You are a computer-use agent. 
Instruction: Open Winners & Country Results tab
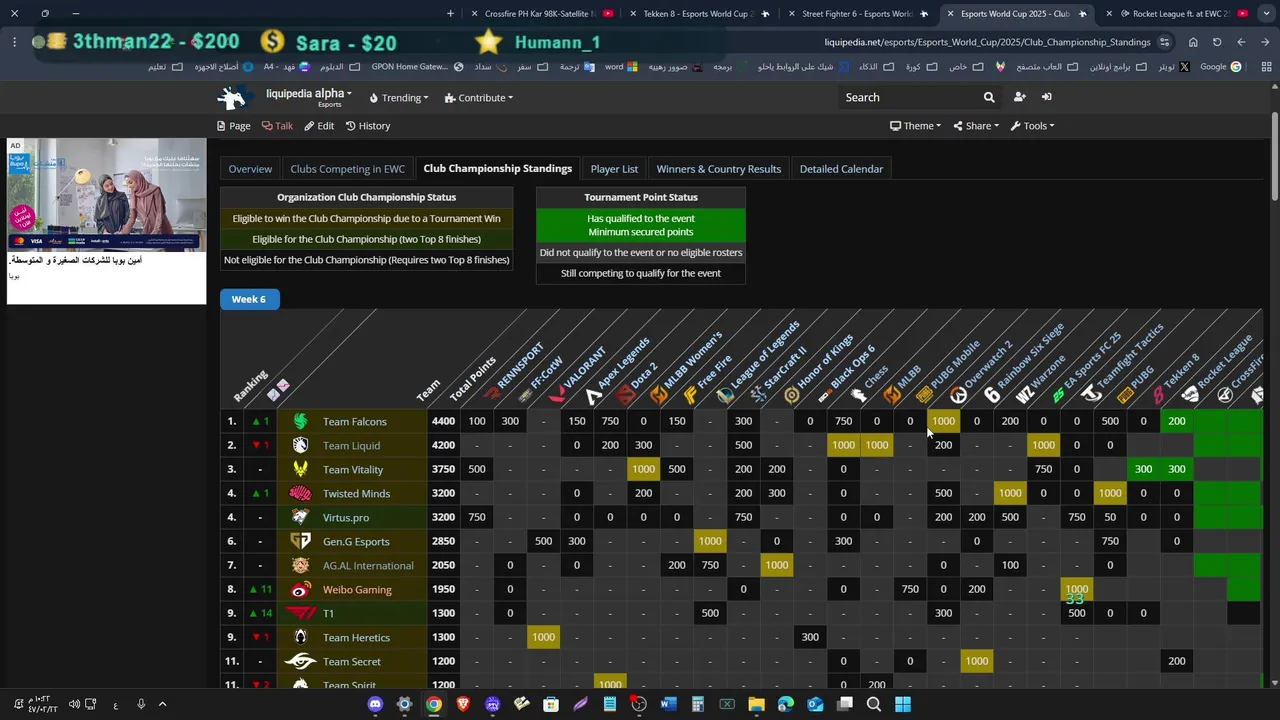tap(719, 169)
